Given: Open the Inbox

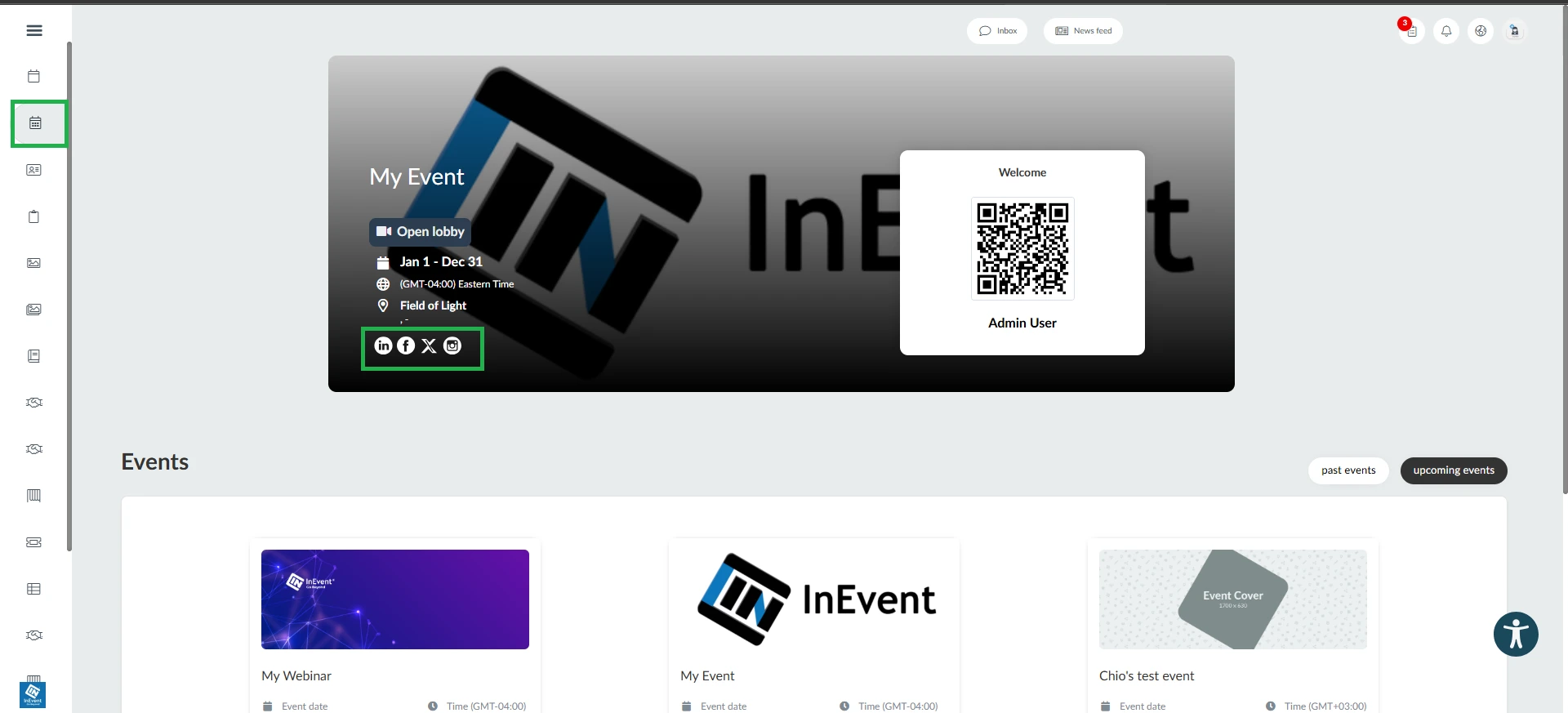Looking at the screenshot, I should pyautogui.click(x=997, y=31).
